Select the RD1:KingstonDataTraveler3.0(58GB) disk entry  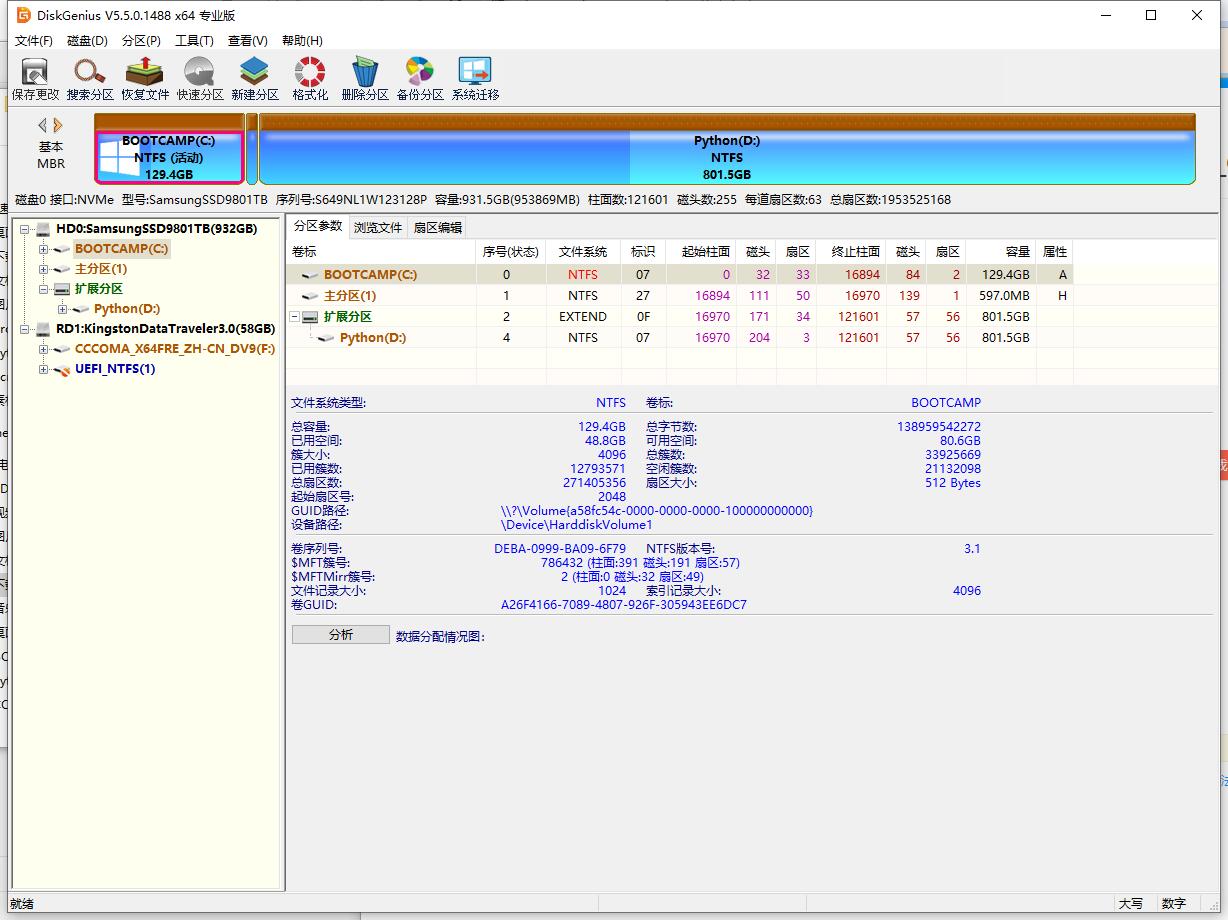[x=165, y=329]
